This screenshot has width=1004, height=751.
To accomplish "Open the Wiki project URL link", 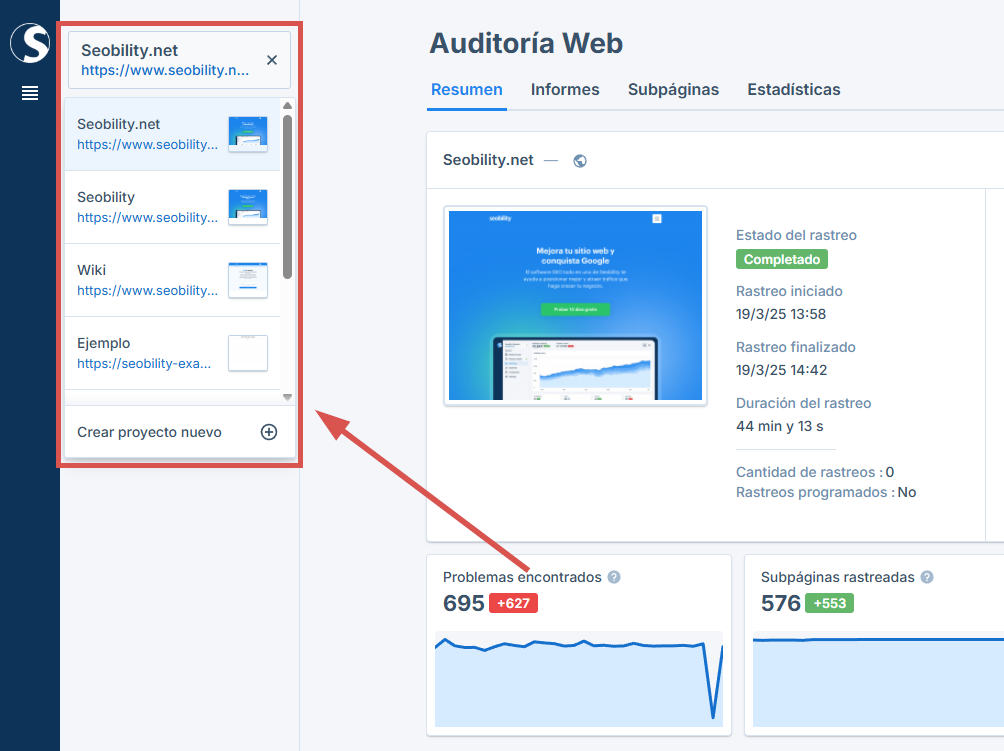I will (147, 291).
